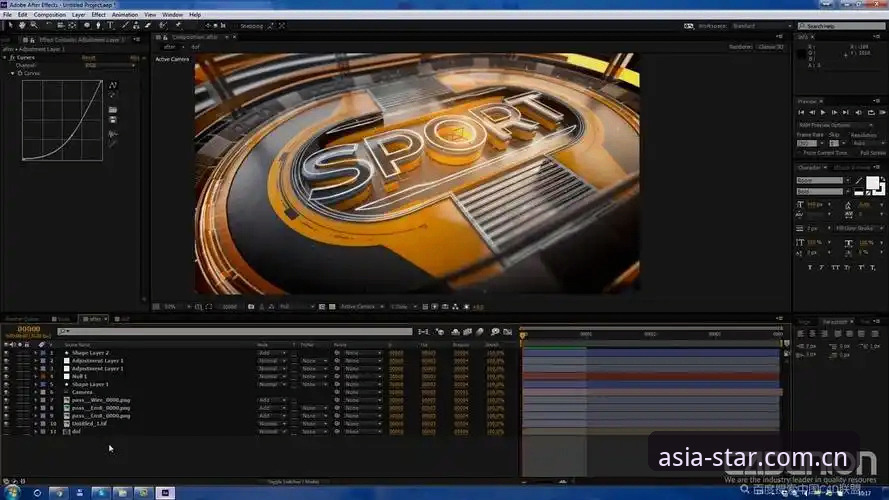Open the File menu

7,15
